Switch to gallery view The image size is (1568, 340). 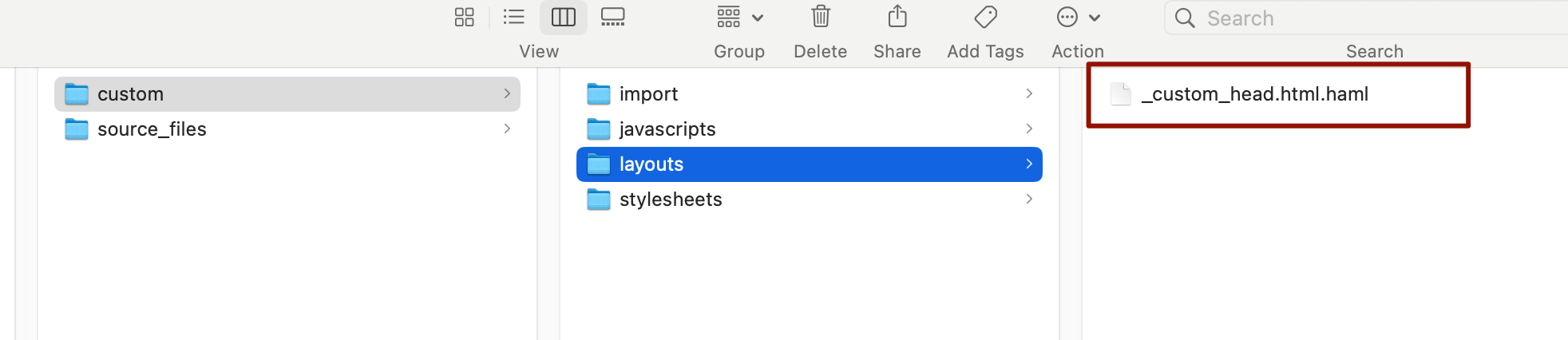pos(612,17)
